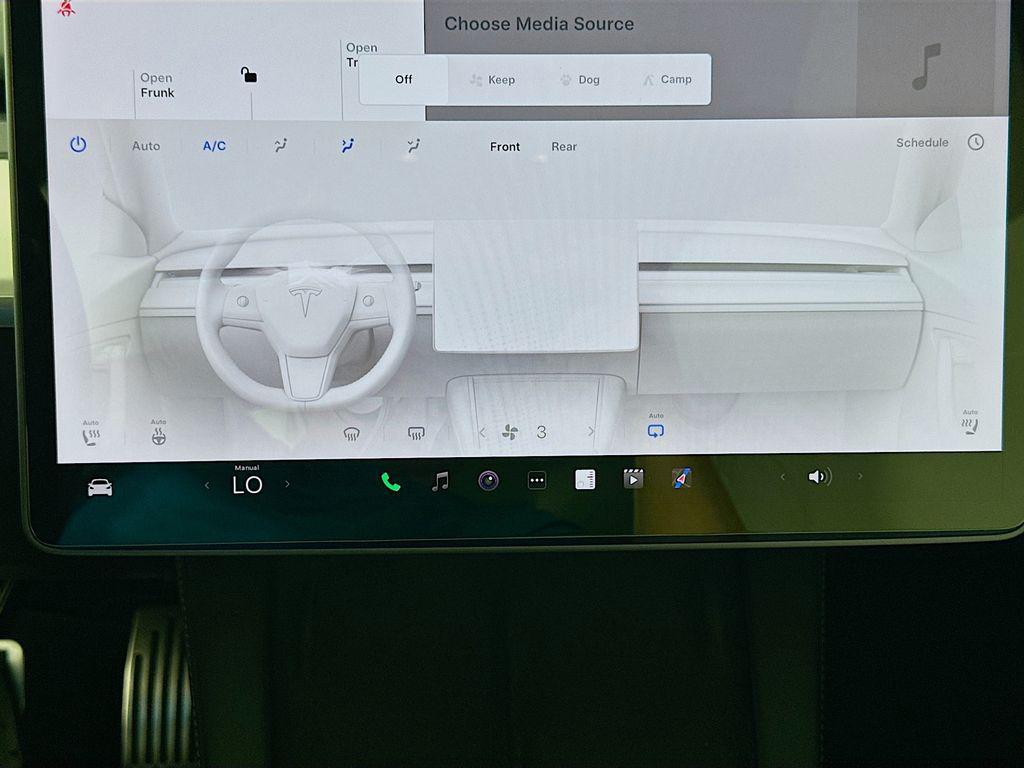
Task: Toggle the air recirculation button
Action: tap(655, 431)
